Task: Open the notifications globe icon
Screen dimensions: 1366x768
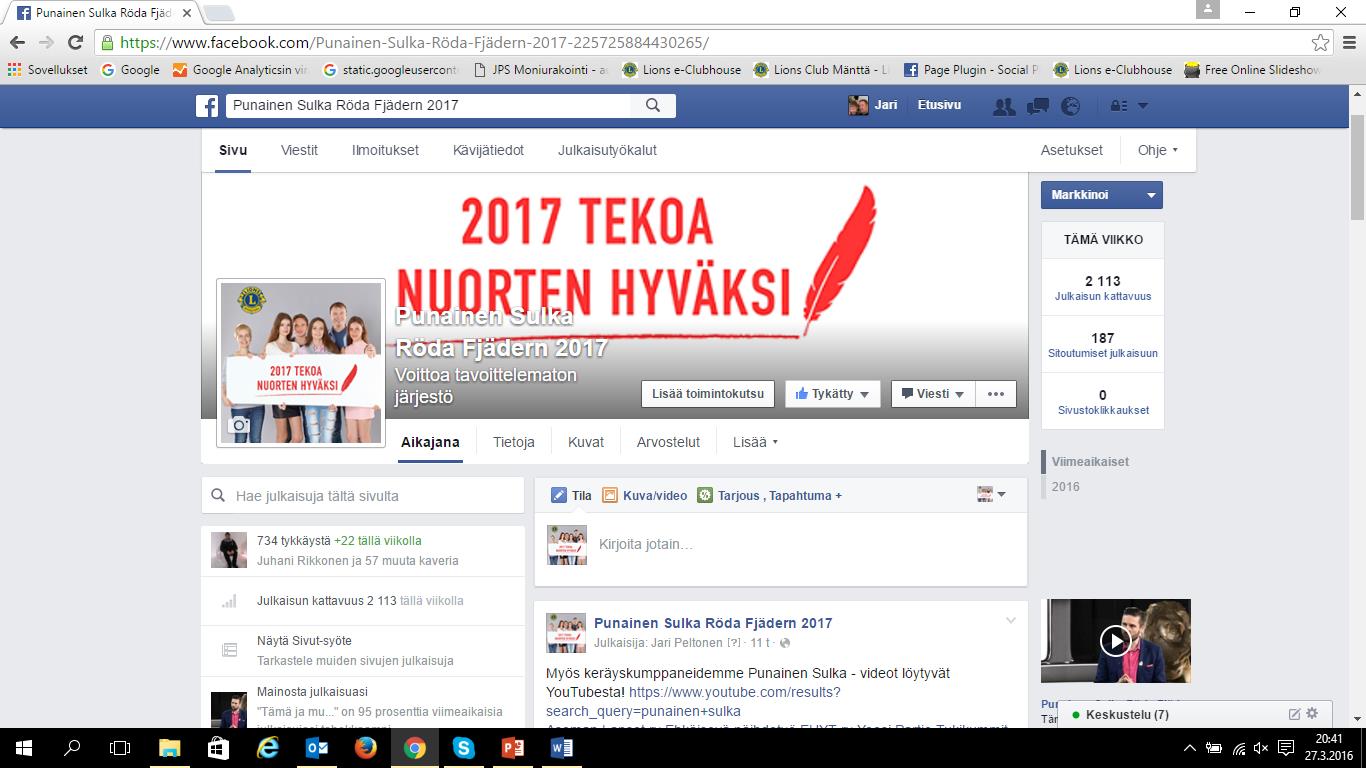Action: [x=1071, y=106]
